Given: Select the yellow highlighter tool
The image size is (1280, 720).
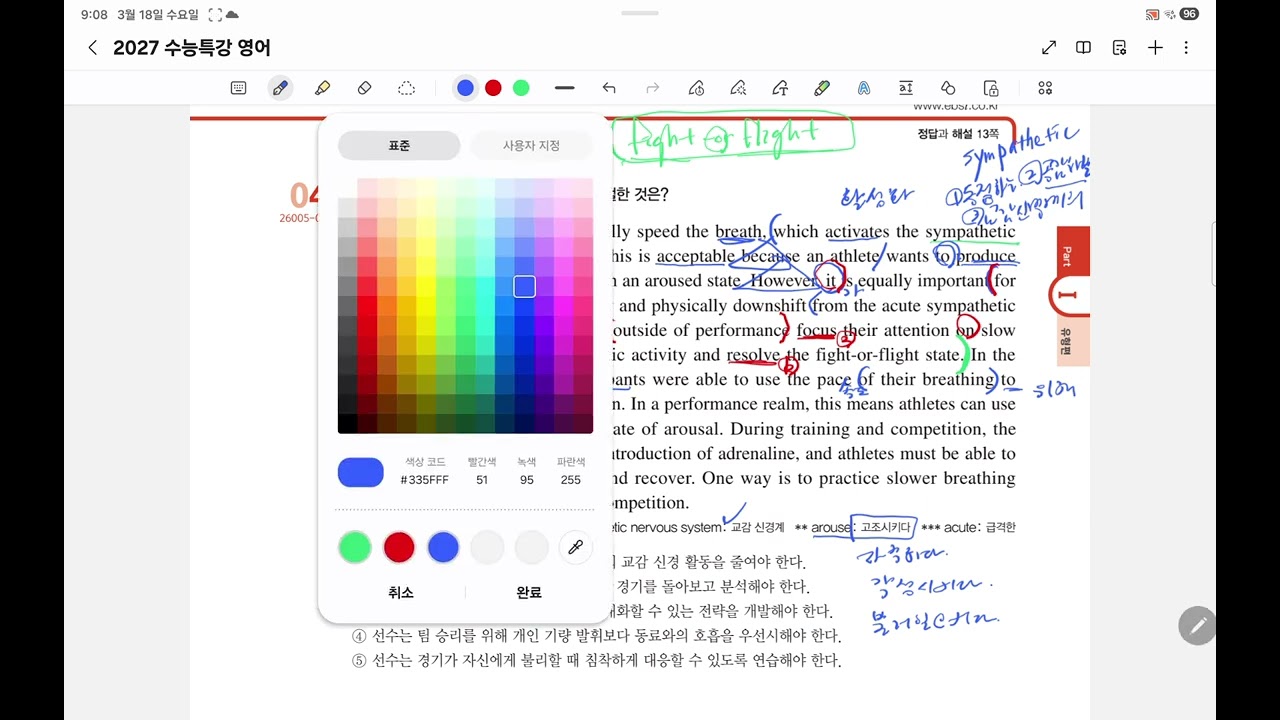Looking at the screenshot, I should tap(322, 88).
